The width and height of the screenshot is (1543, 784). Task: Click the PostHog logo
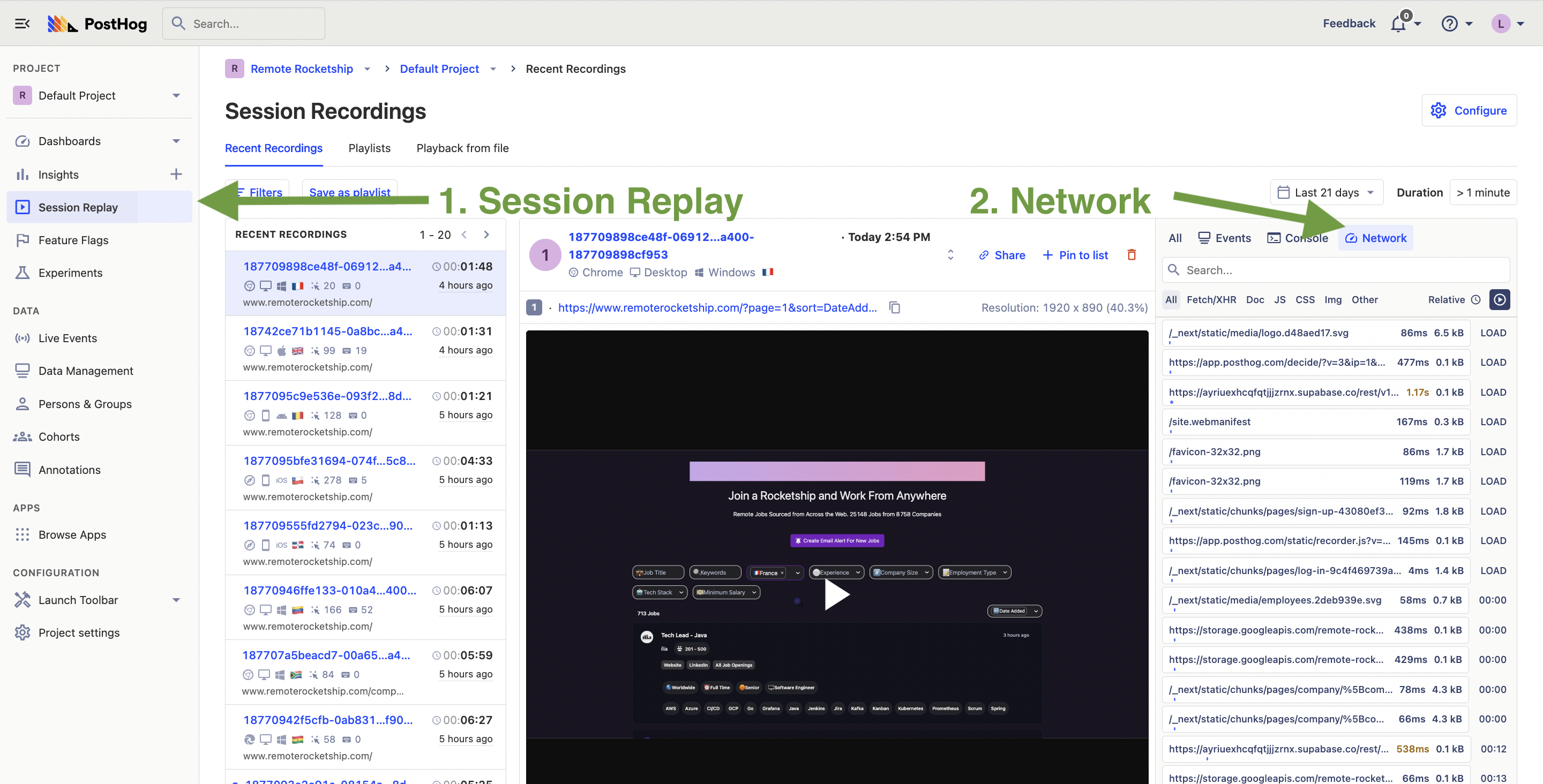(x=97, y=24)
